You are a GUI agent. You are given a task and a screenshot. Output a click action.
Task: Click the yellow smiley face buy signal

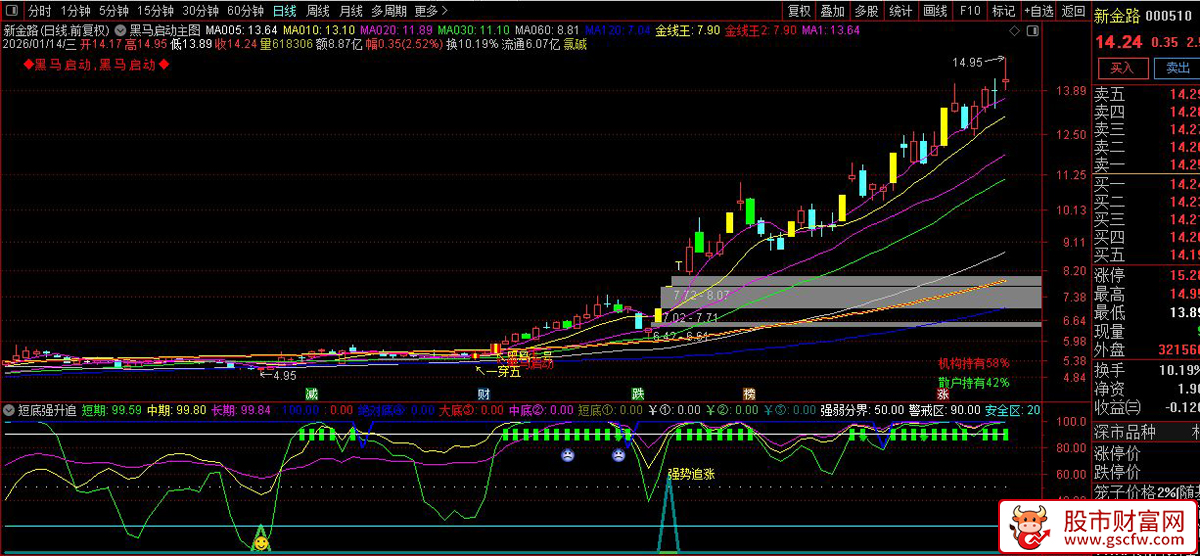[x=260, y=543]
